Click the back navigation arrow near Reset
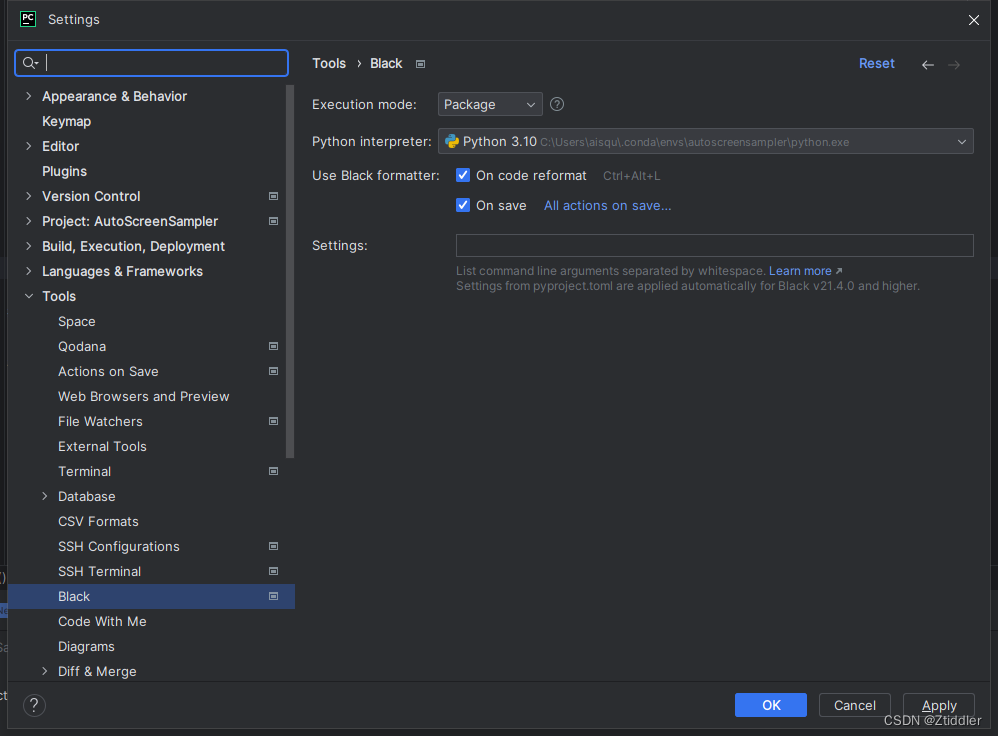This screenshot has width=998, height=736. point(927,63)
